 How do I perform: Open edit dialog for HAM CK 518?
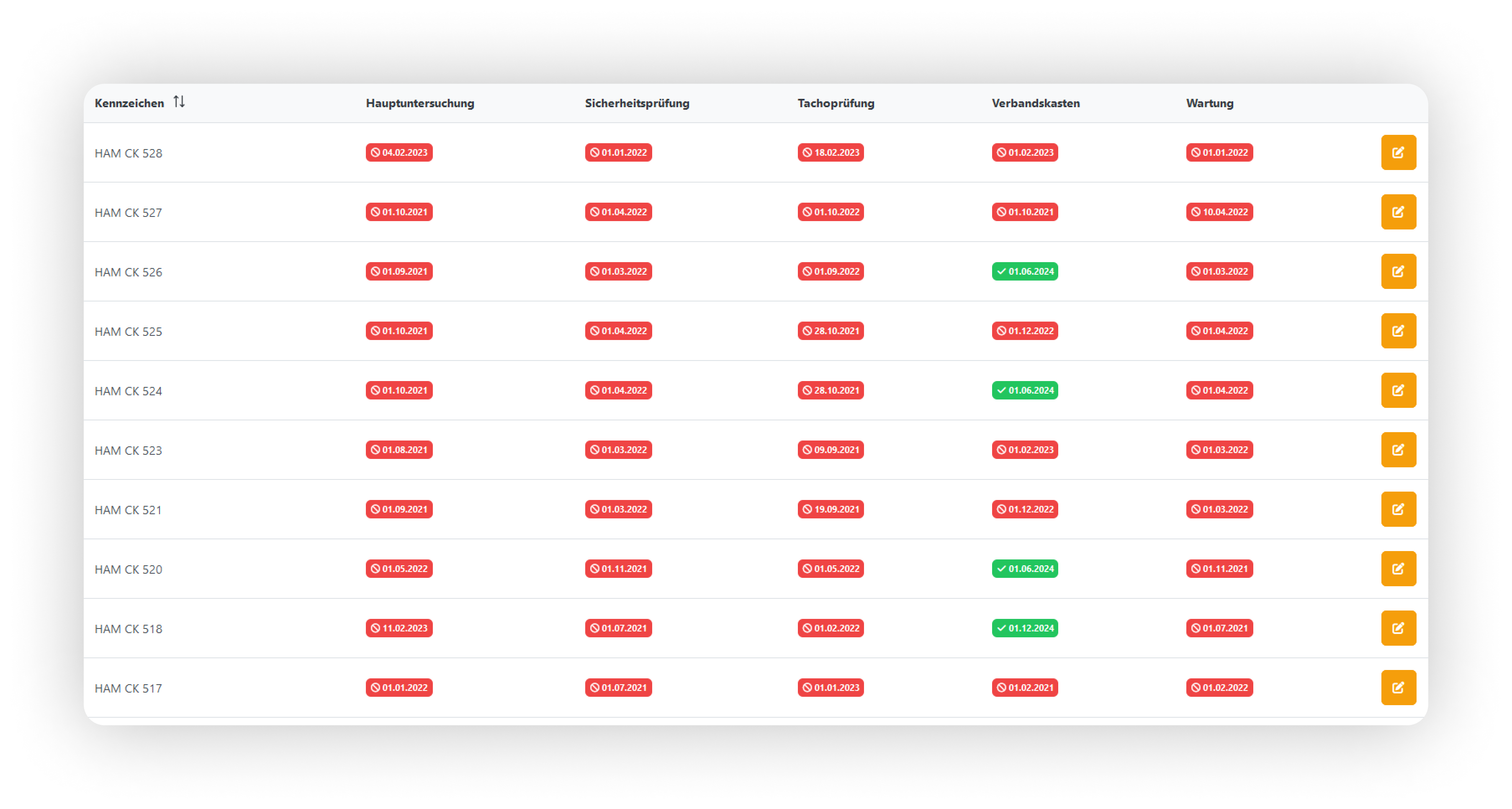(1398, 628)
